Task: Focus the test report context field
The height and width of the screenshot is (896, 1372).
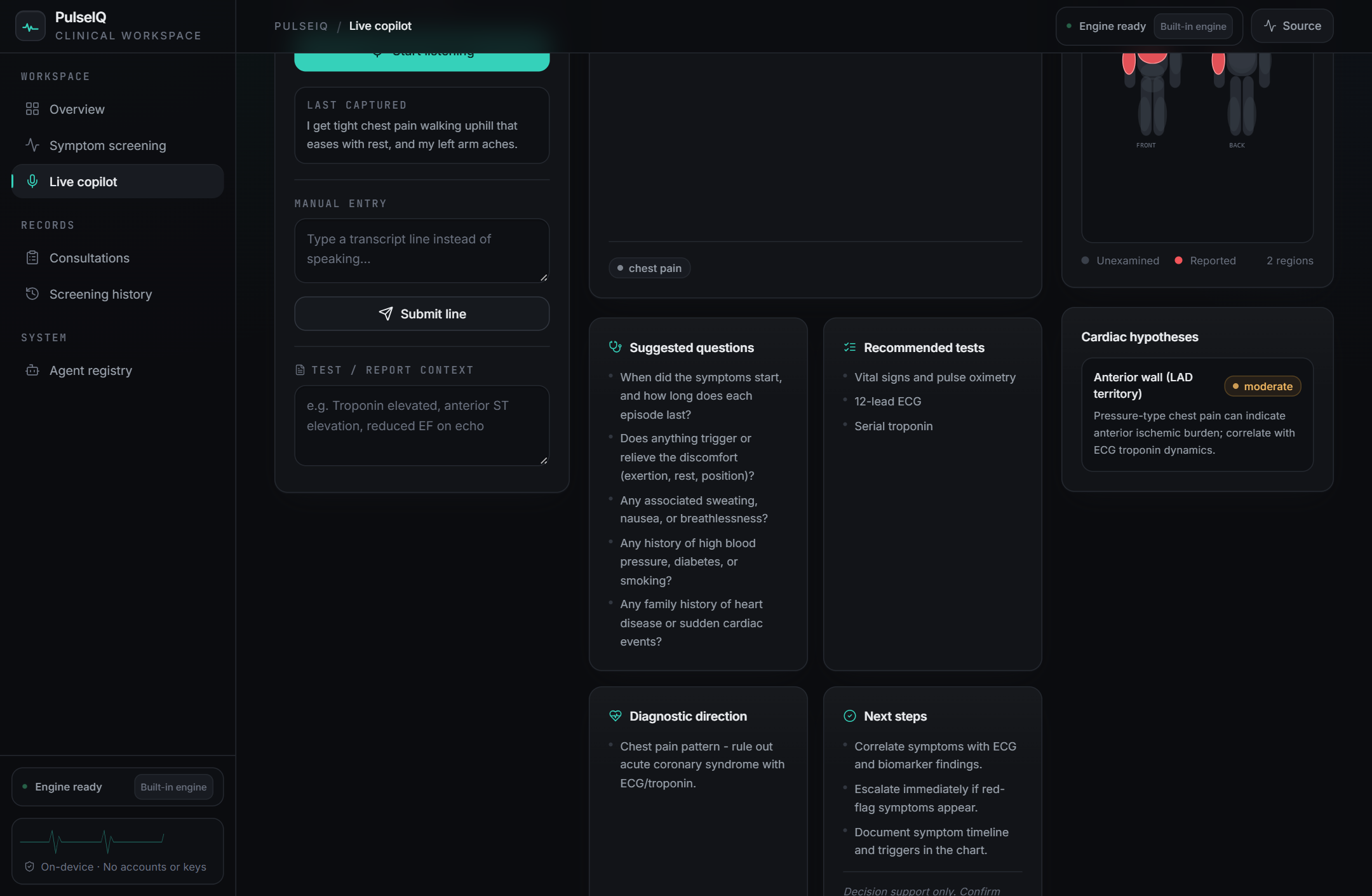Action: coord(422,425)
